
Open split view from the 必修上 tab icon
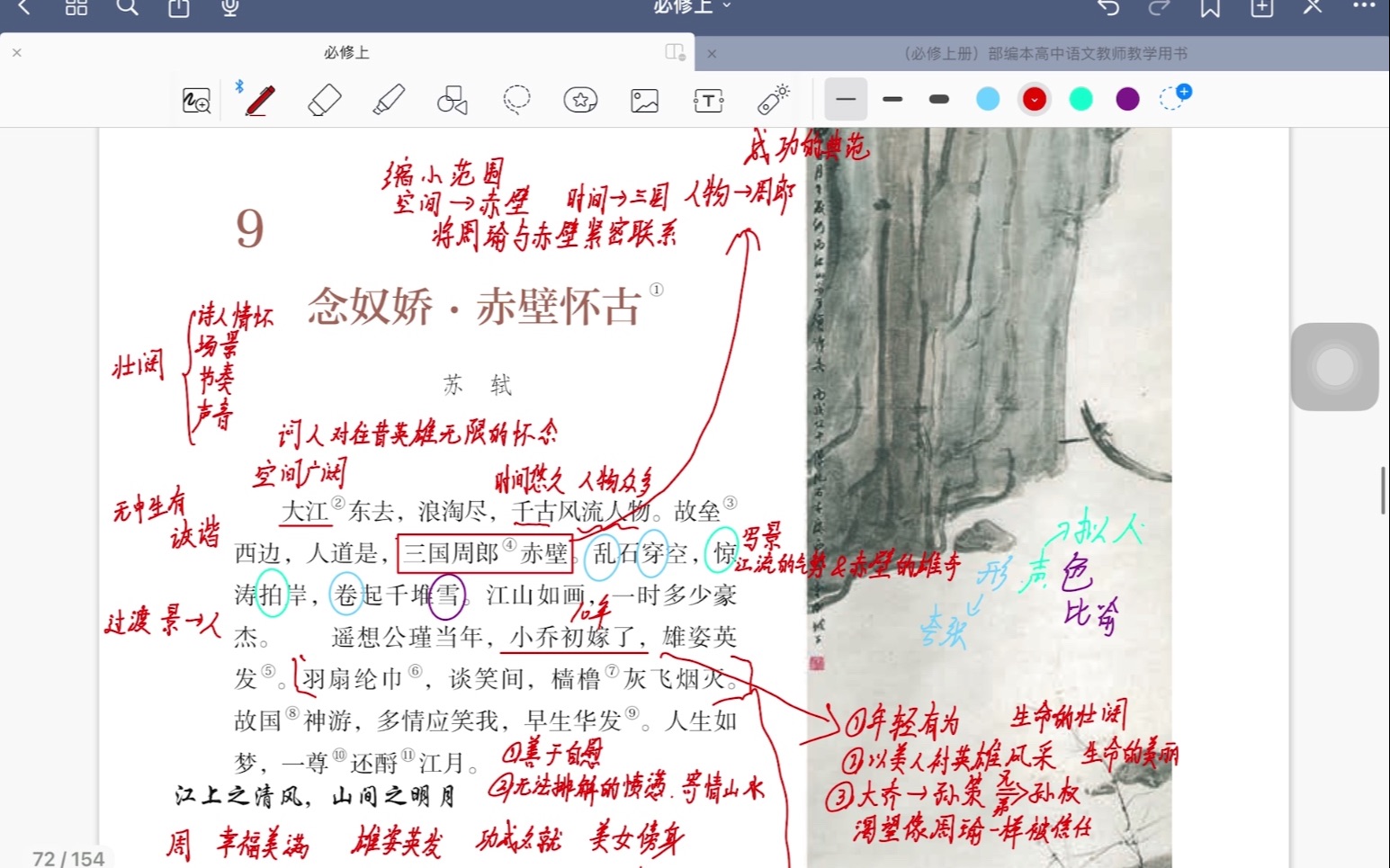pyautogui.click(x=675, y=52)
